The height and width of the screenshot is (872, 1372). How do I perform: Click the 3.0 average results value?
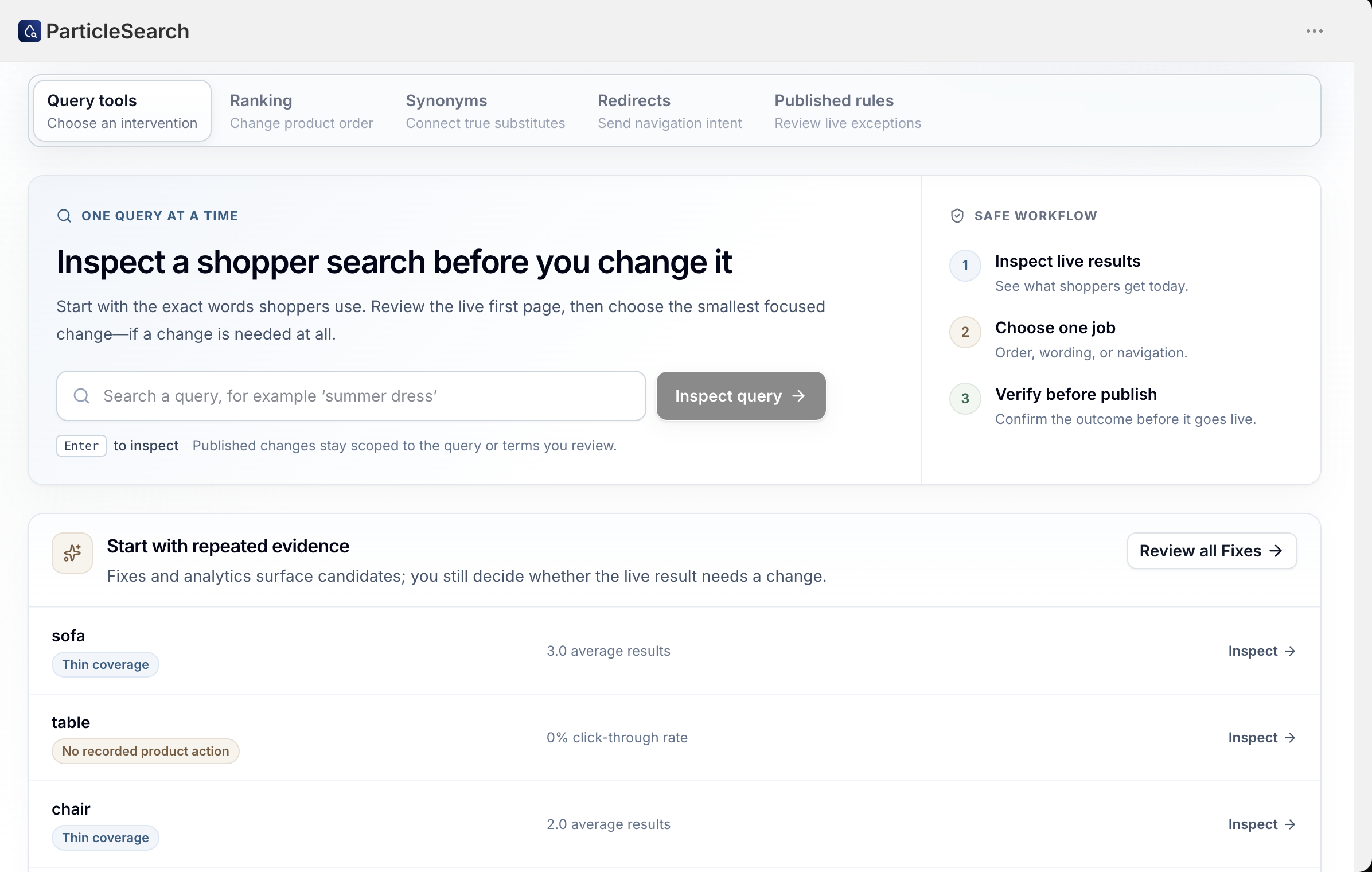point(609,651)
